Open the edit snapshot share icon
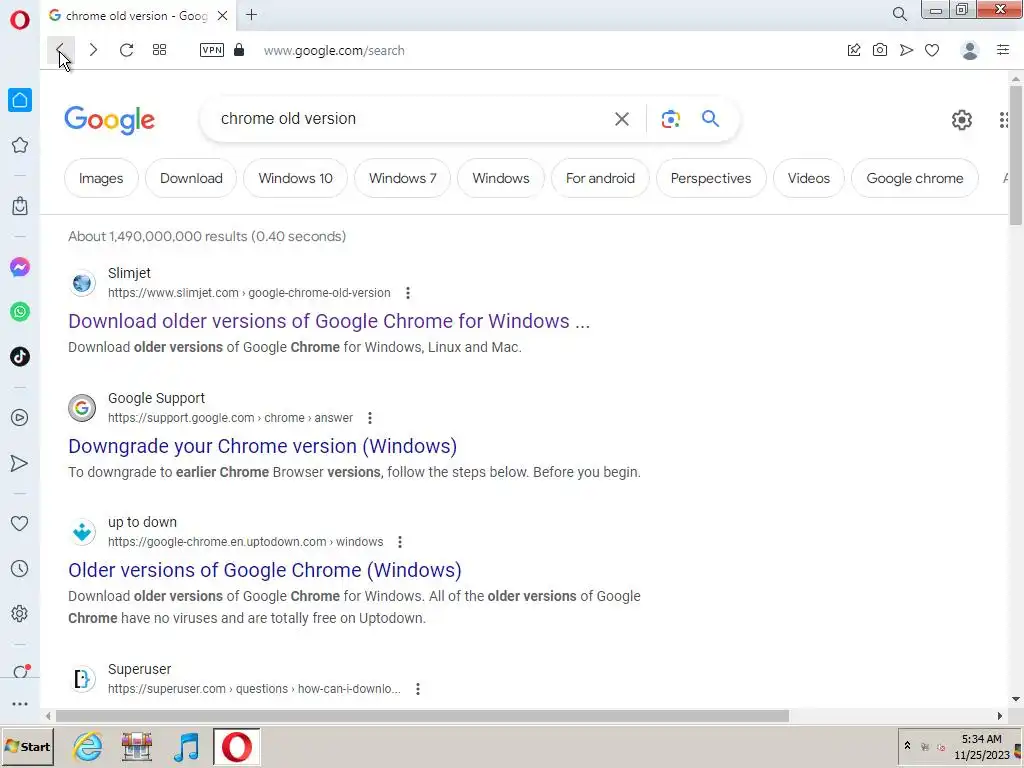The height and width of the screenshot is (768, 1024). 854,50
